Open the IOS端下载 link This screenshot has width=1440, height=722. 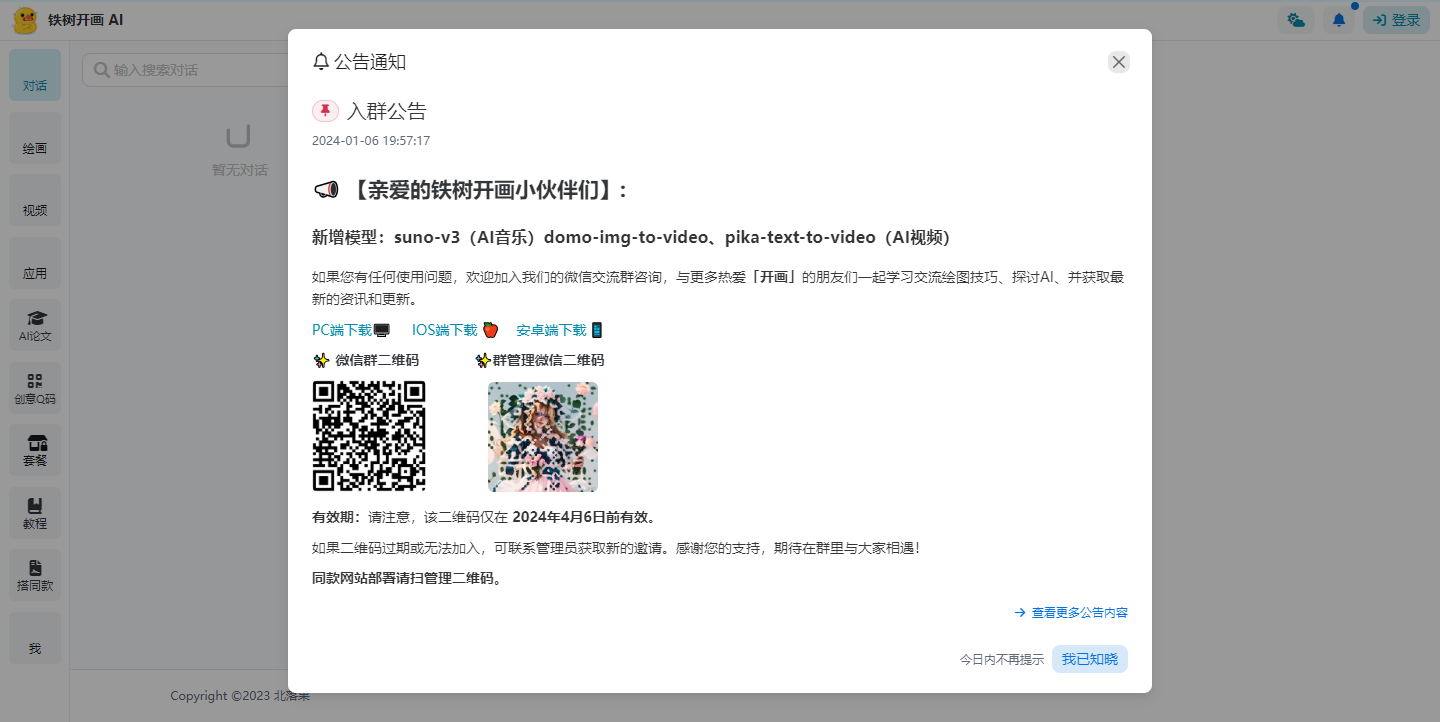[455, 330]
